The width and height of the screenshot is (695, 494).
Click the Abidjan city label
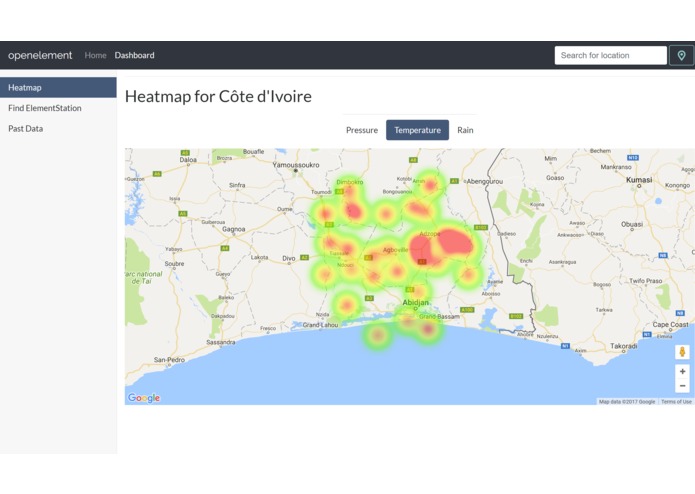[x=415, y=303]
